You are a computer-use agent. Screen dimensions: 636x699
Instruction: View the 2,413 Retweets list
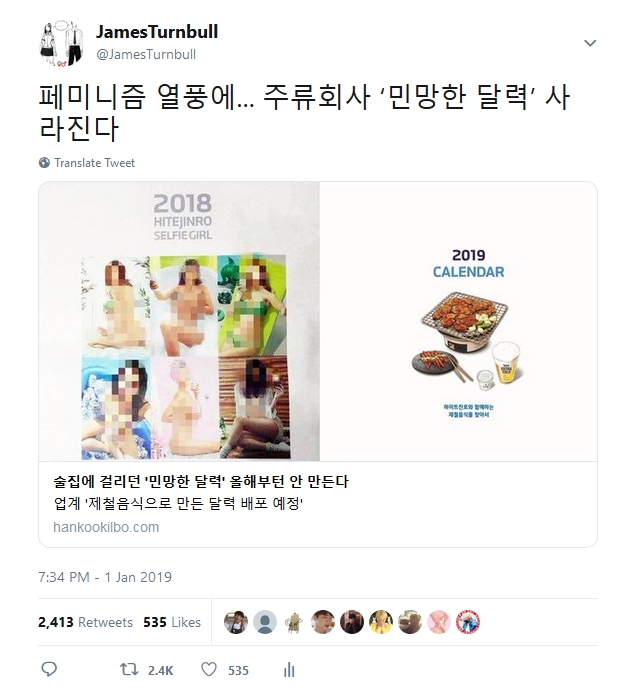tap(86, 622)
